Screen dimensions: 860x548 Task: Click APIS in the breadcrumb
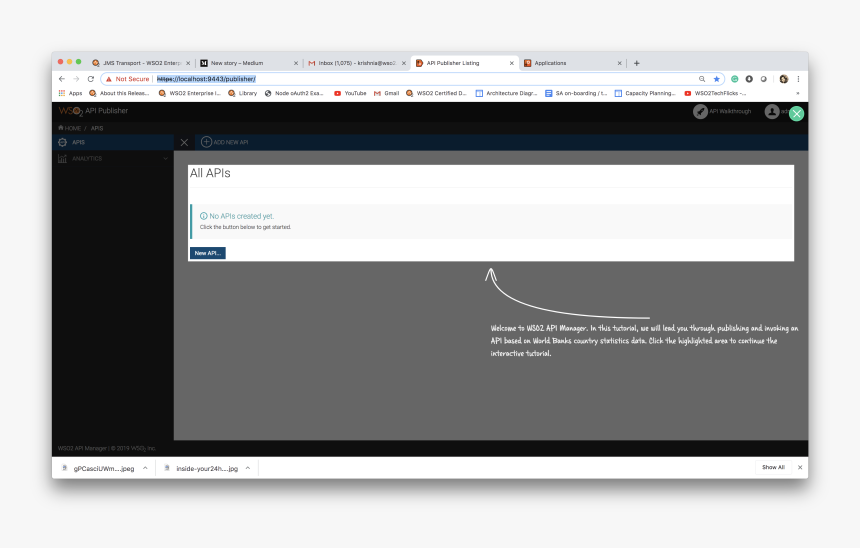97,128
